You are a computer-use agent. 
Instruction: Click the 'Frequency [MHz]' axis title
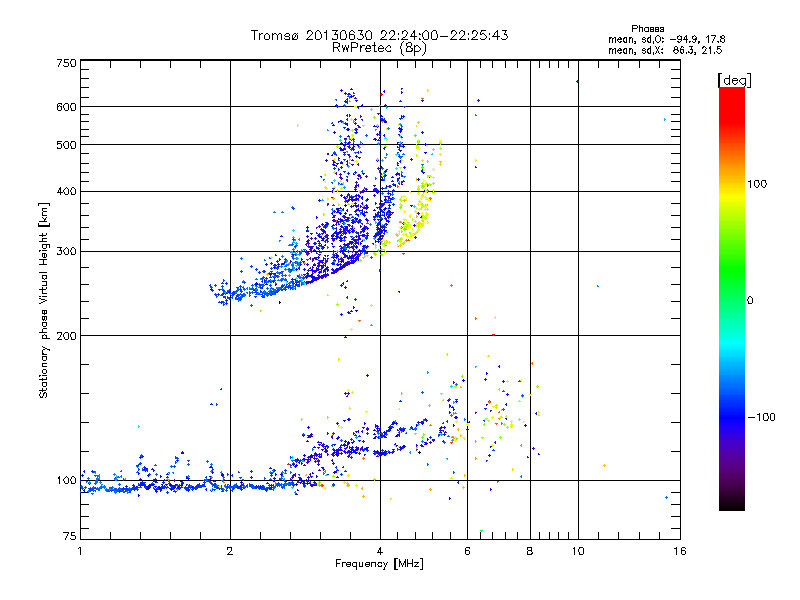click(x=379, y=564)
